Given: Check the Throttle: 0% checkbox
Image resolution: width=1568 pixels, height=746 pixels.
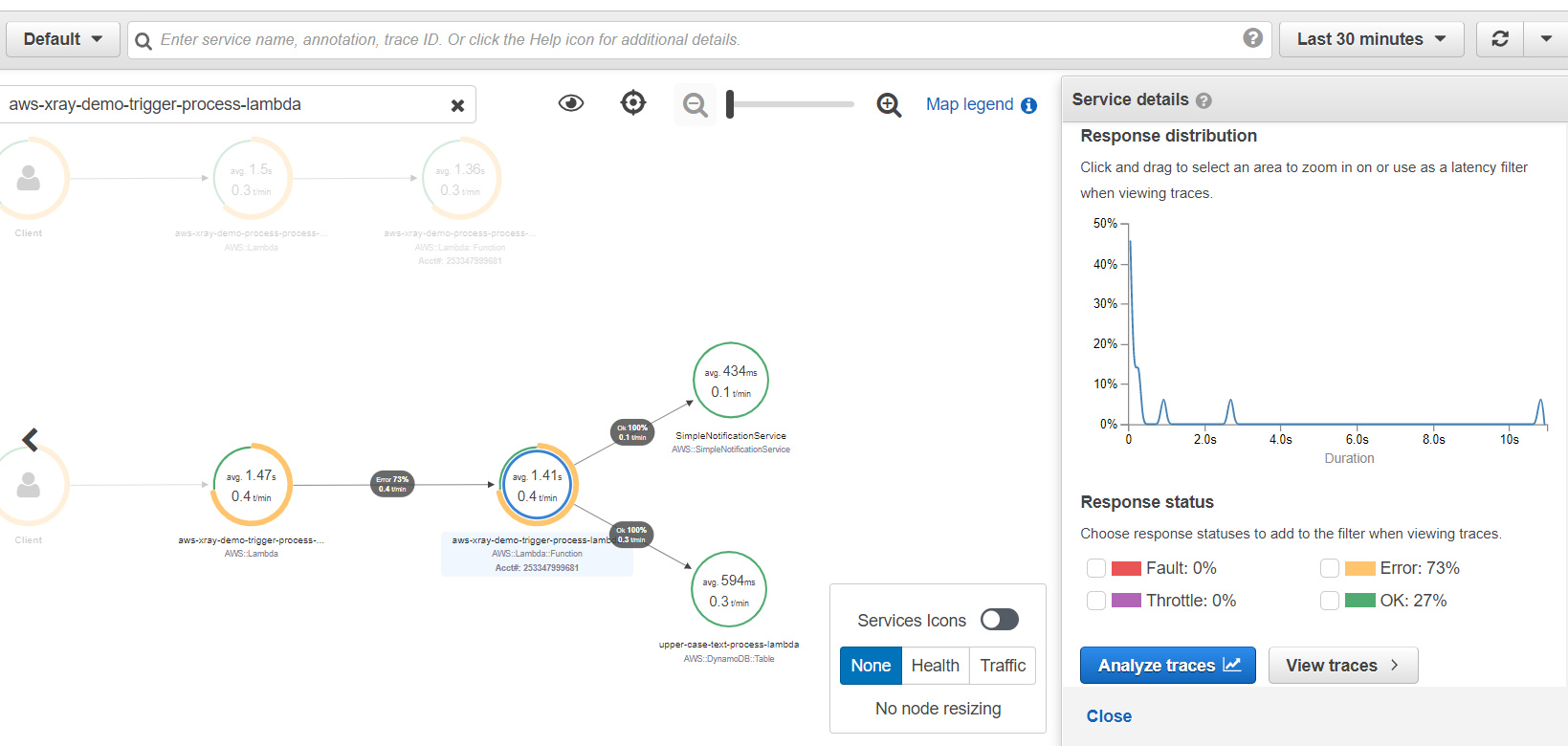Looking at the screenshot, I should coord(1096,601).
